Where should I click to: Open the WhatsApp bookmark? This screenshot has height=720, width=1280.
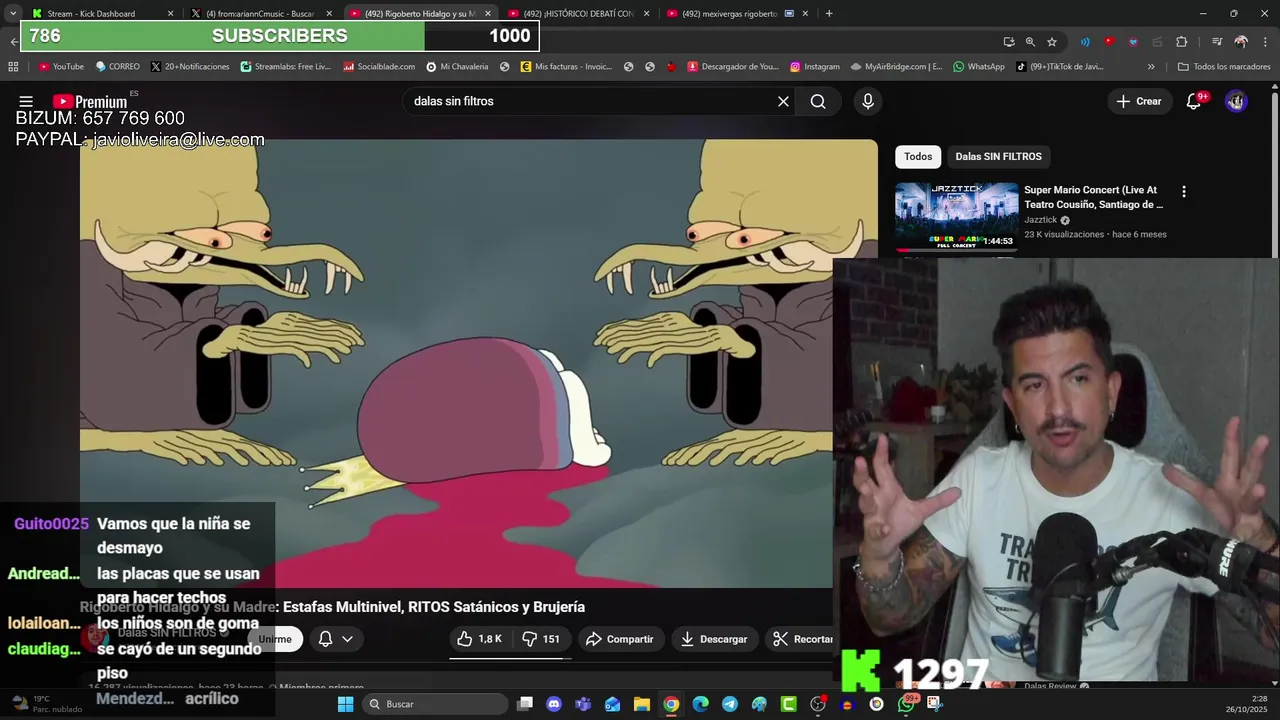(x=979, y=67)
